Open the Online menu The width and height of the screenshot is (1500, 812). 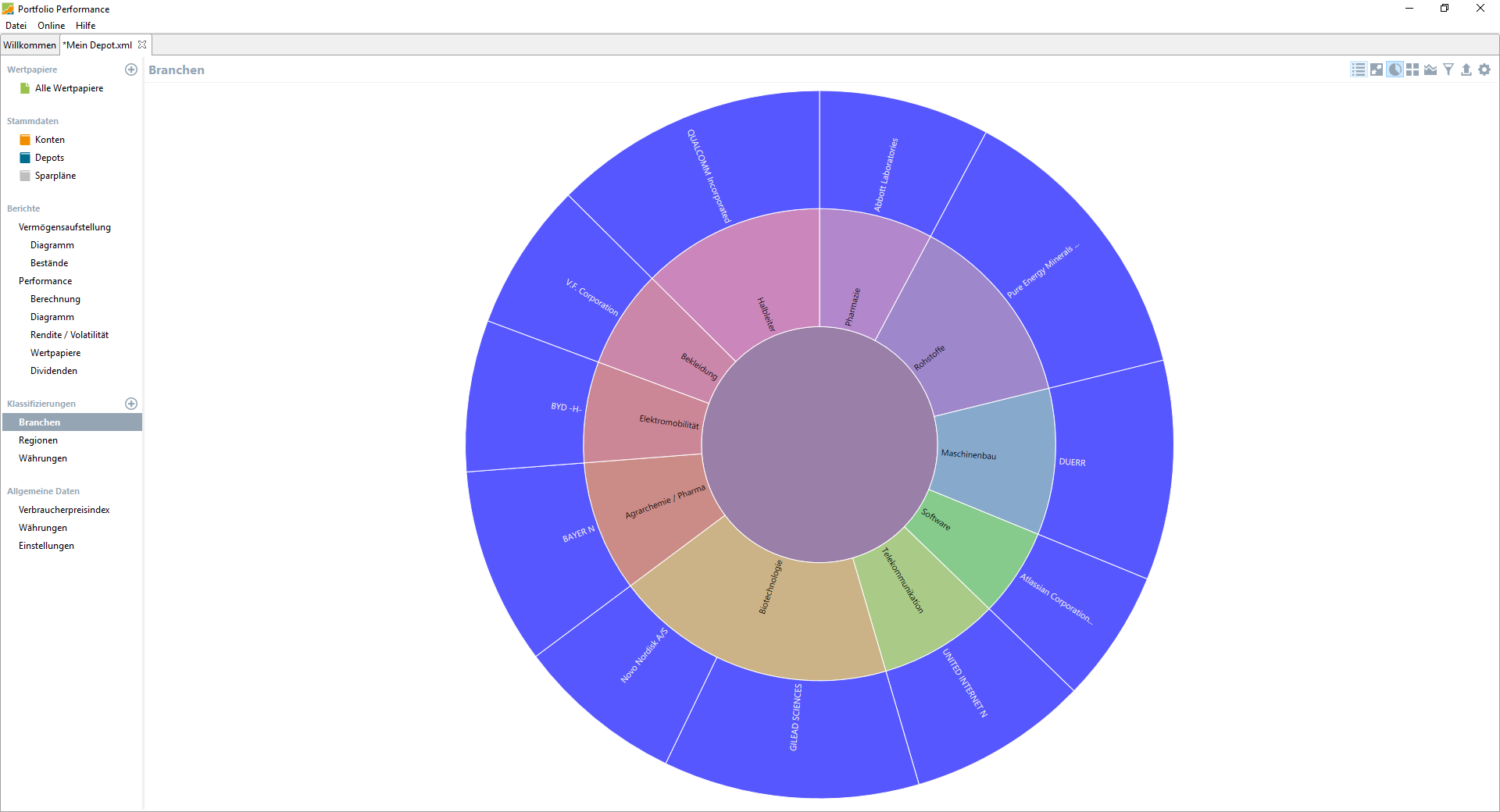click(52, 26)
